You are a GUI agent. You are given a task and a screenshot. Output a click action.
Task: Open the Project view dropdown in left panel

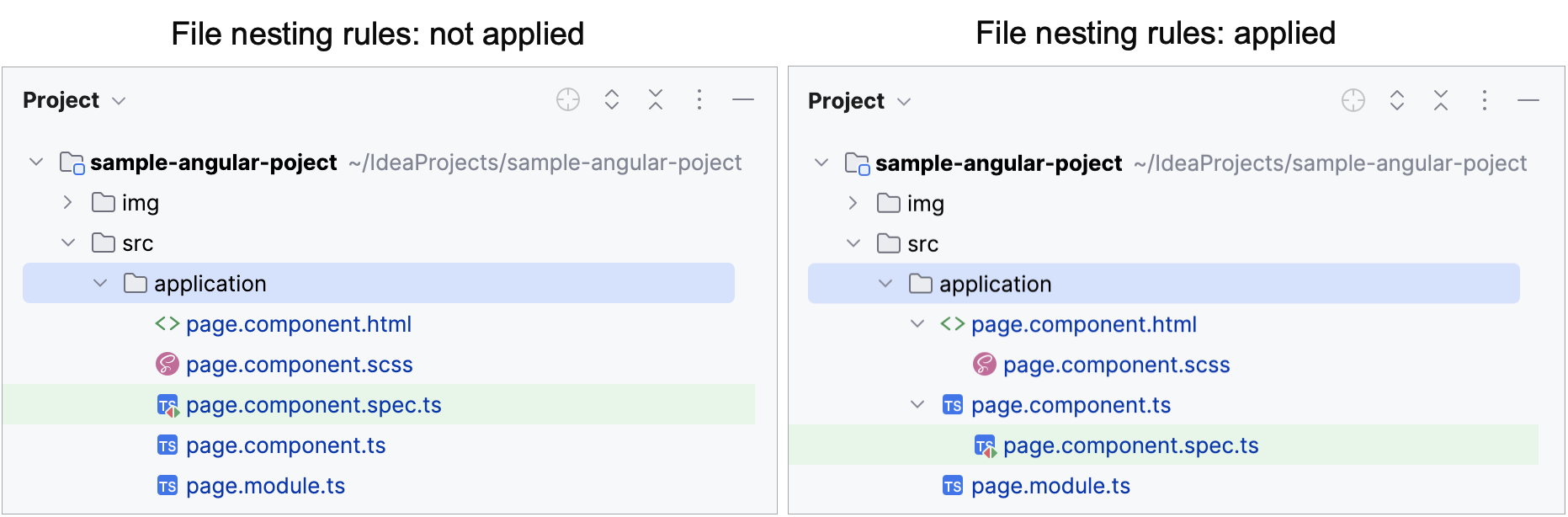74,101
